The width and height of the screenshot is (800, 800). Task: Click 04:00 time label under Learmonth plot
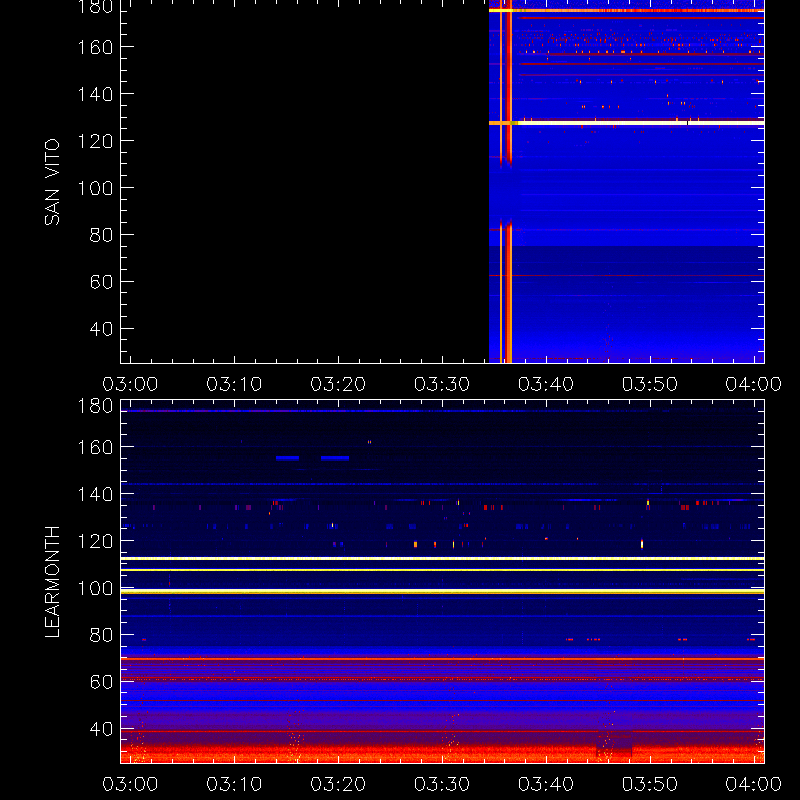(x=754, y=784)
